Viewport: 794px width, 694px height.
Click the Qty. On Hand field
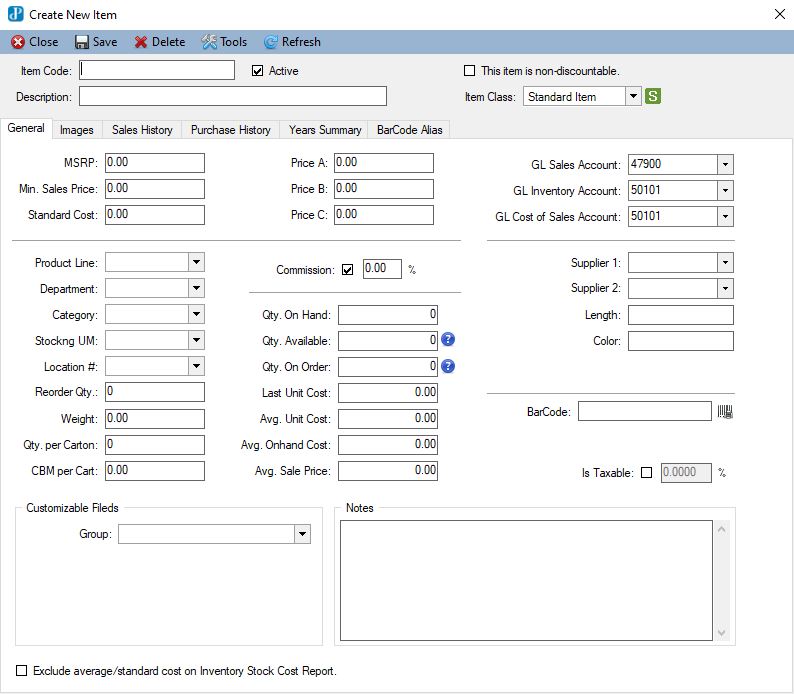click(x=388, y=315)
